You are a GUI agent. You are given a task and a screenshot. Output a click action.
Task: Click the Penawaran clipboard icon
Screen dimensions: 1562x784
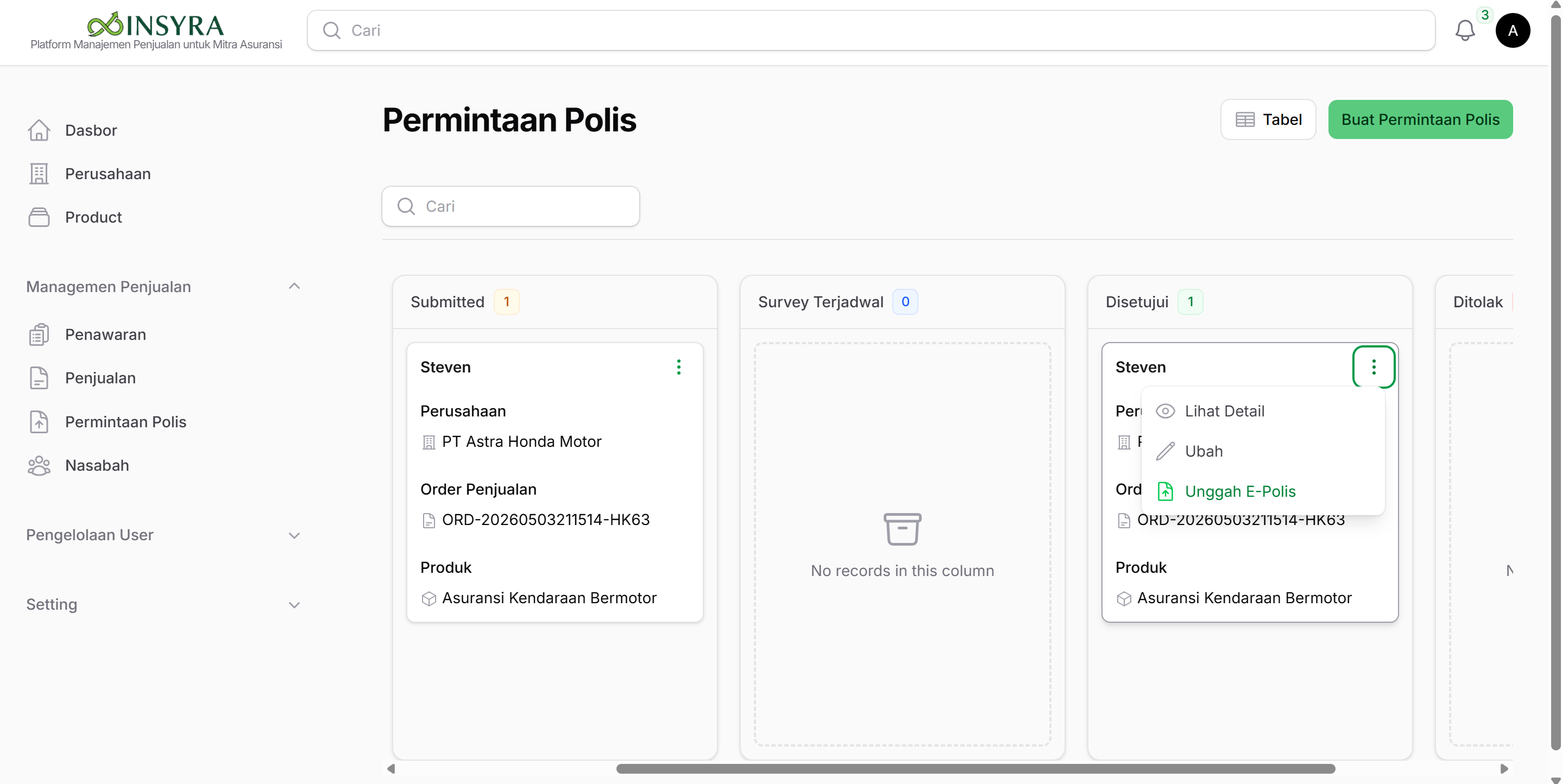coord(39,334)
